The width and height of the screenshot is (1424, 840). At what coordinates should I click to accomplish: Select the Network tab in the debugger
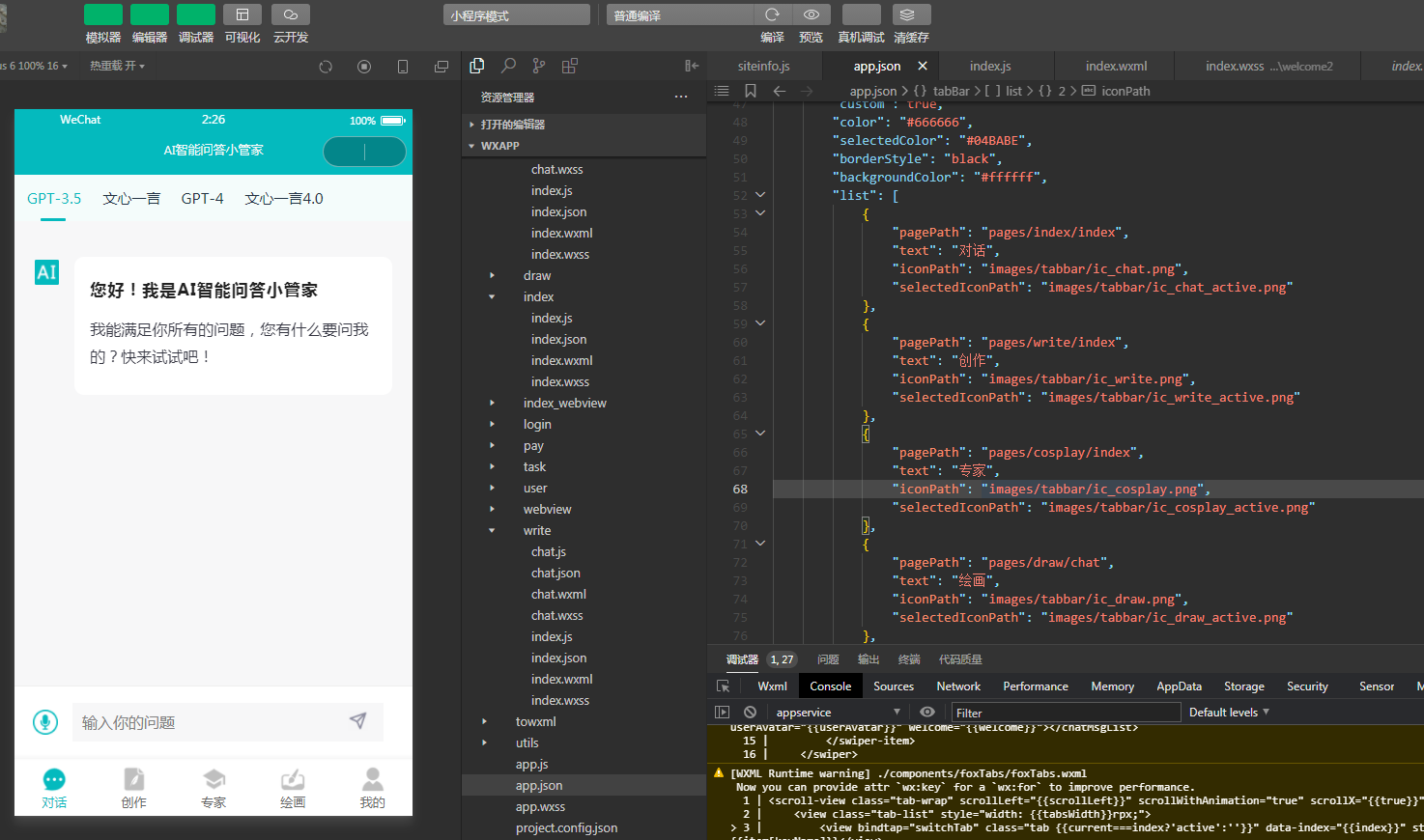coord(958,686)
